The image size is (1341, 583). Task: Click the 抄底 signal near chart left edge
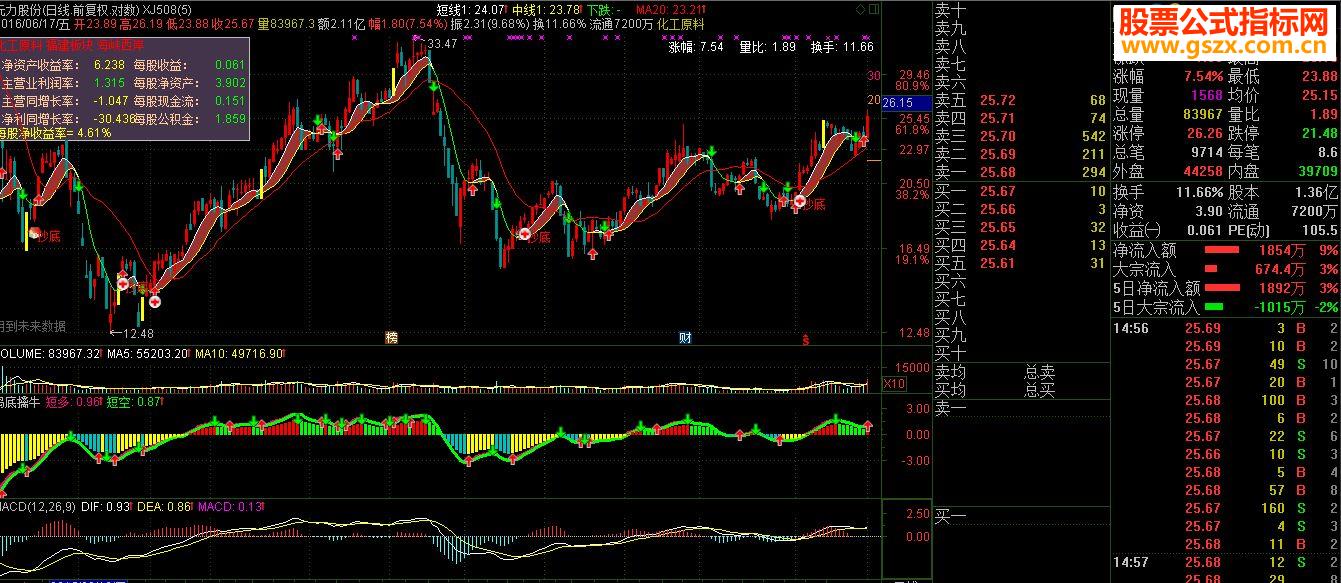point(48,236)
